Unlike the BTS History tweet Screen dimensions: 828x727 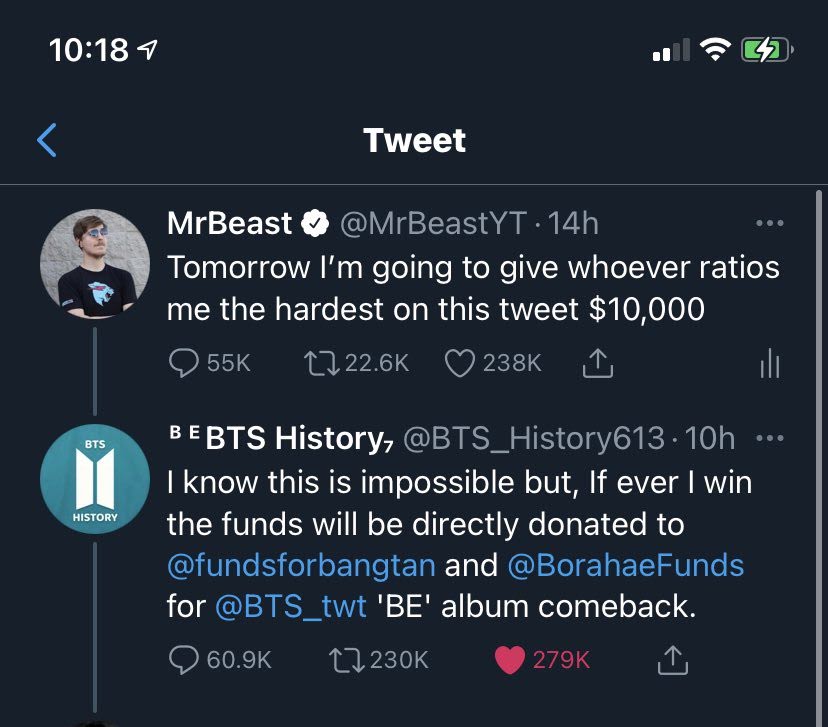pos(512,659)
